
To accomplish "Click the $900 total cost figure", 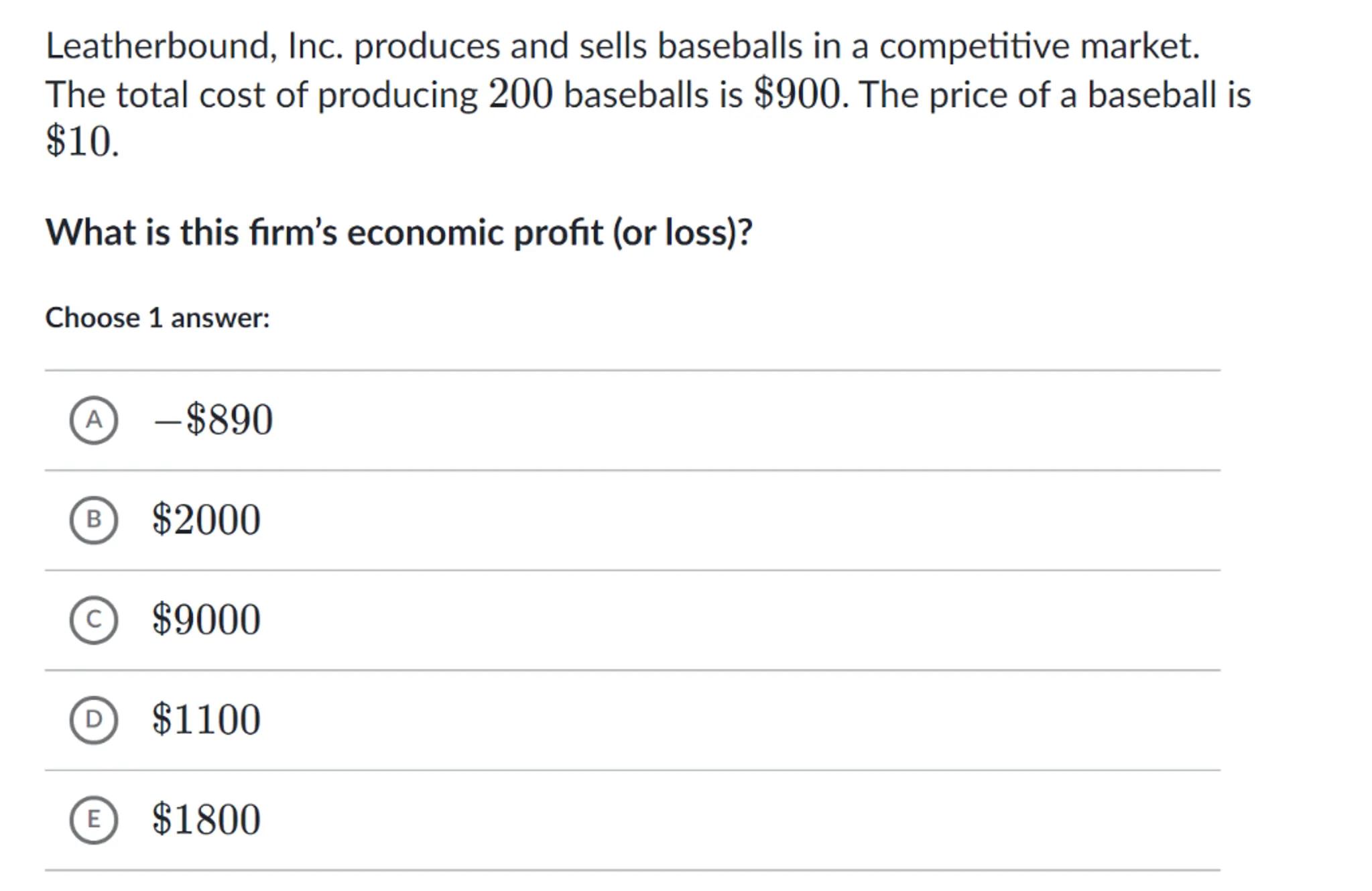I will coord(798,94).
